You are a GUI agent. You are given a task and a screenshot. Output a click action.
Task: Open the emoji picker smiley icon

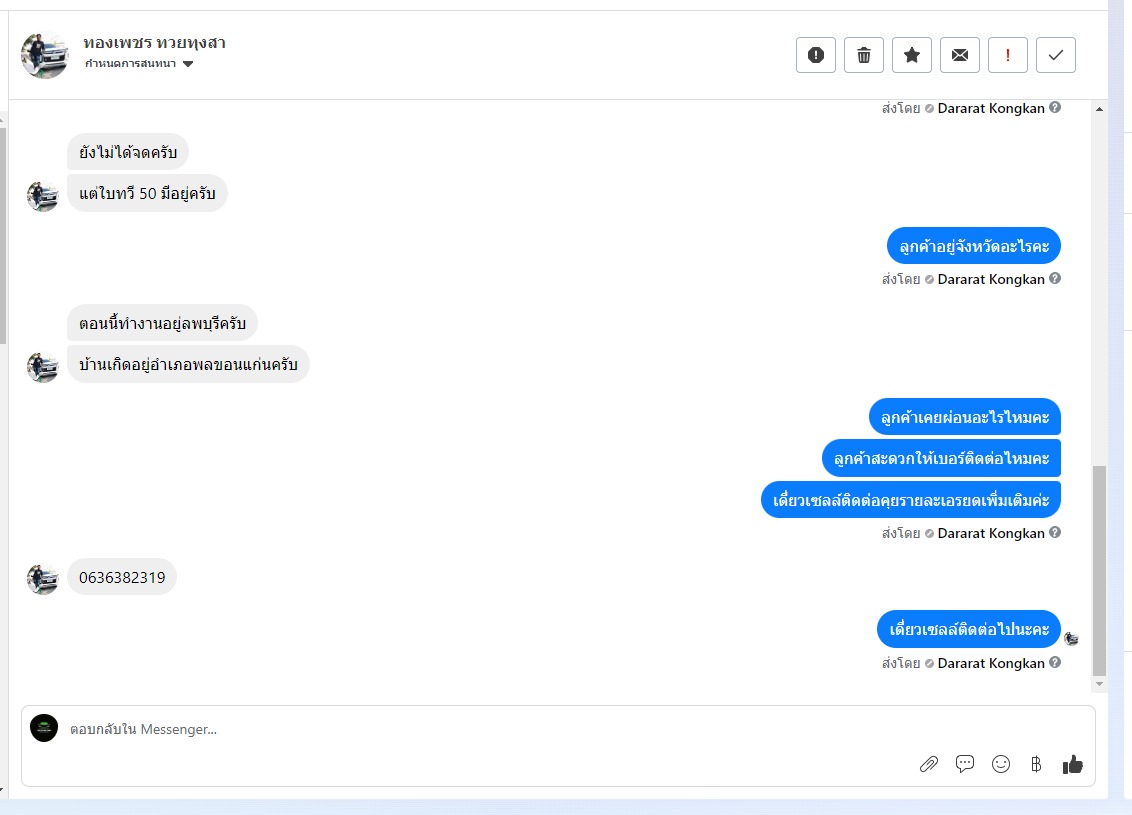(x=1001, y=764)
